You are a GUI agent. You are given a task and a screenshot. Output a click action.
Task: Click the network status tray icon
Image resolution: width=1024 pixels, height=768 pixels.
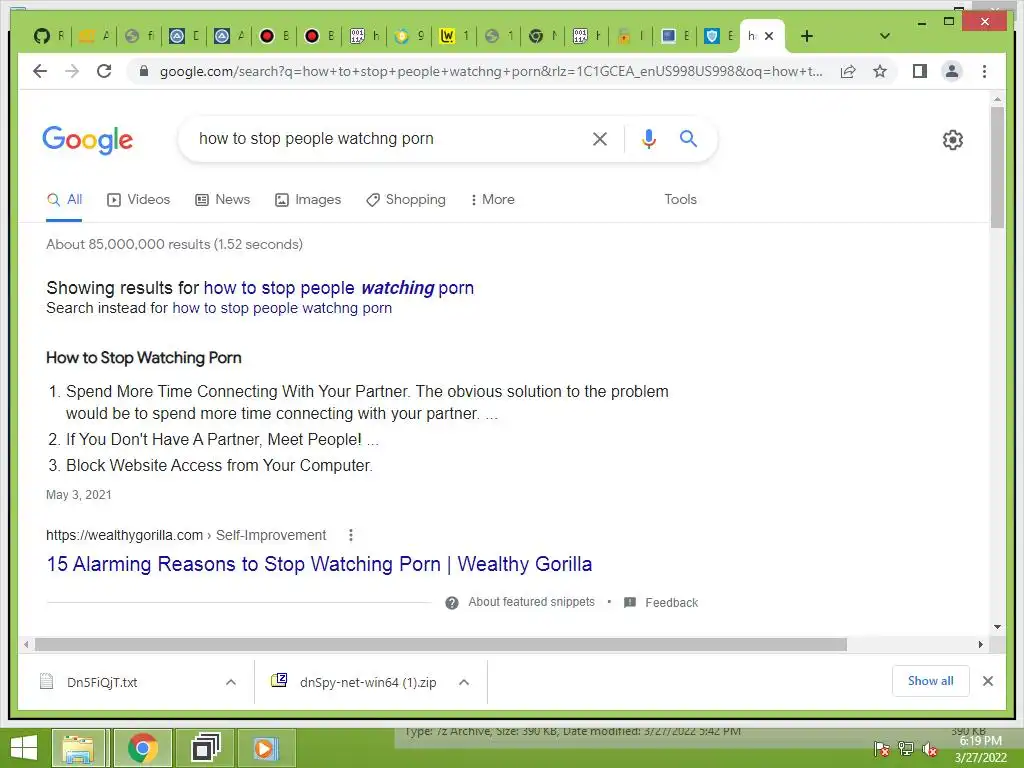906,748
